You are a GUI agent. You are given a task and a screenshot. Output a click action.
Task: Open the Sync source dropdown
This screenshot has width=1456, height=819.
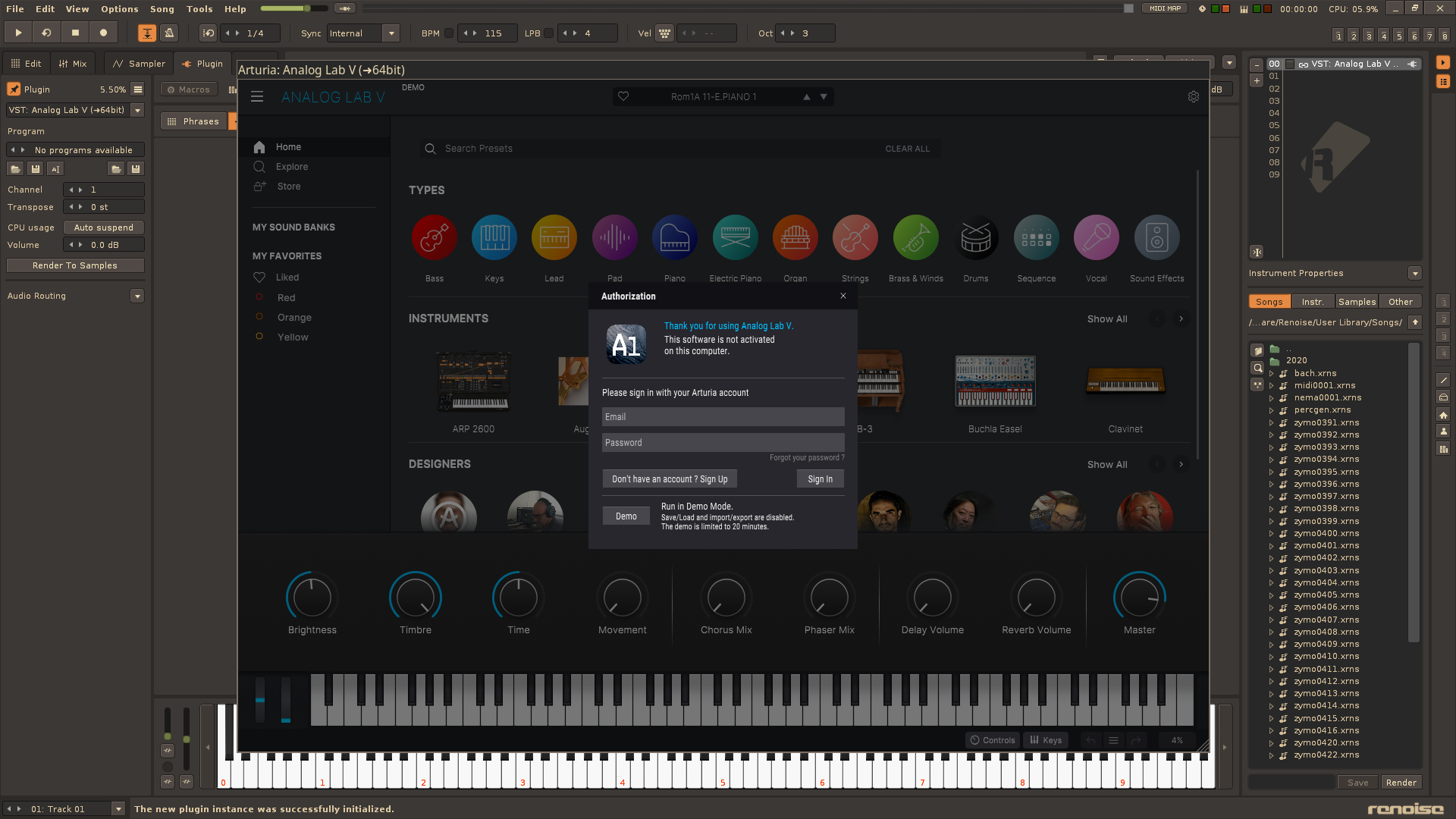click(391, 33)
